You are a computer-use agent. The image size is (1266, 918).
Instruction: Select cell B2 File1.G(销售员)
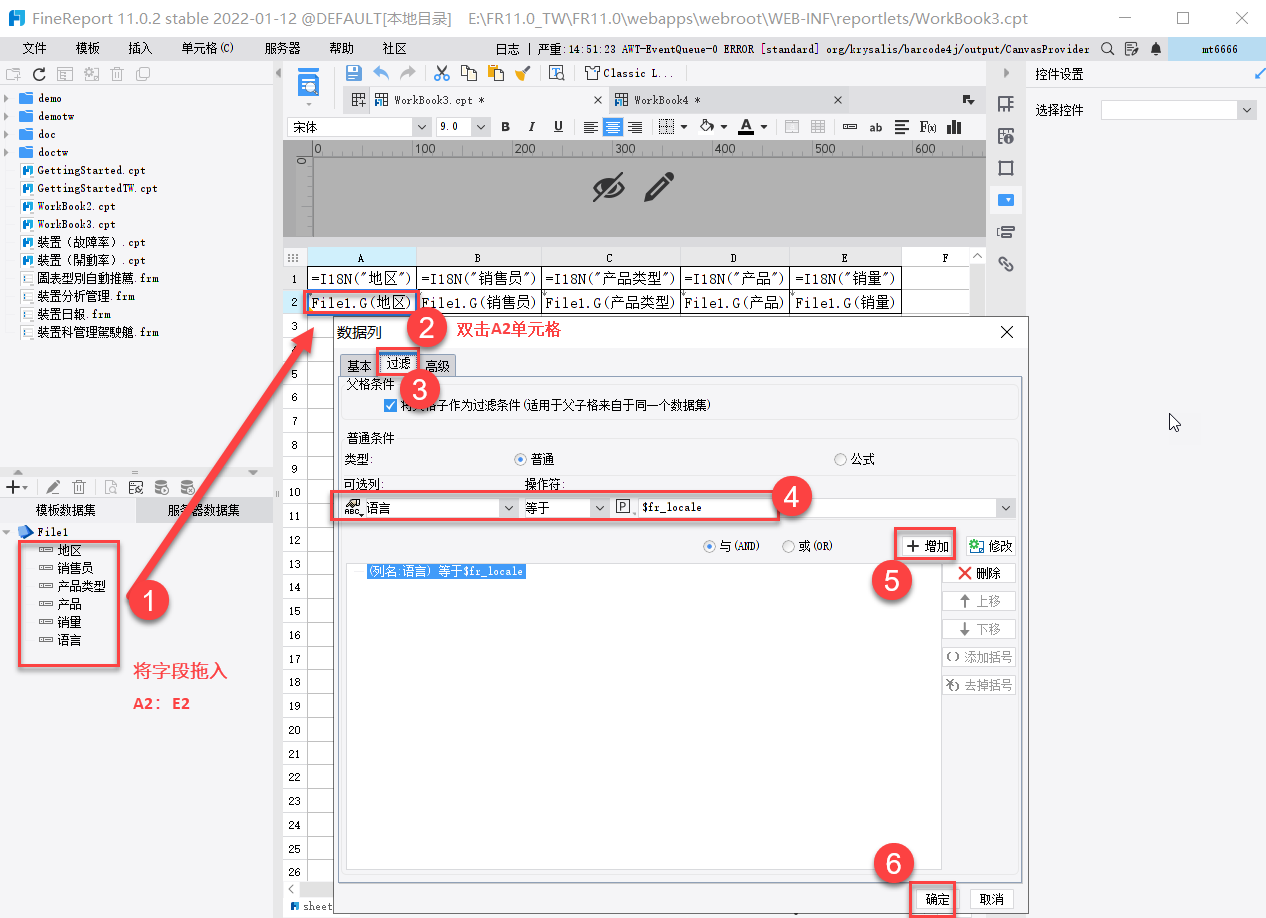(x=479, y=302)
